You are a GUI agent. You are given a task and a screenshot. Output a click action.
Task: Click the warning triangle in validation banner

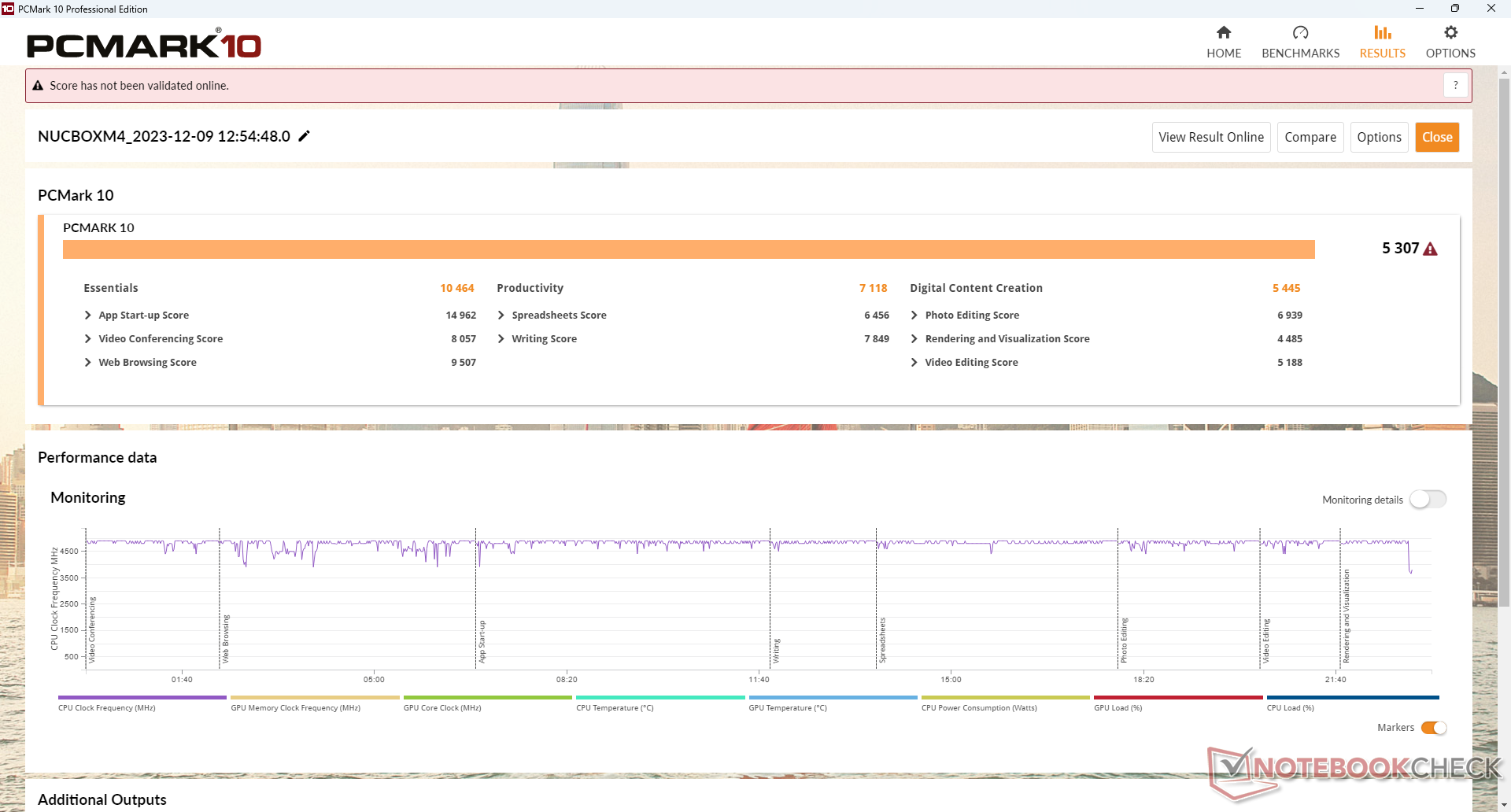click(x=38, y=86)
